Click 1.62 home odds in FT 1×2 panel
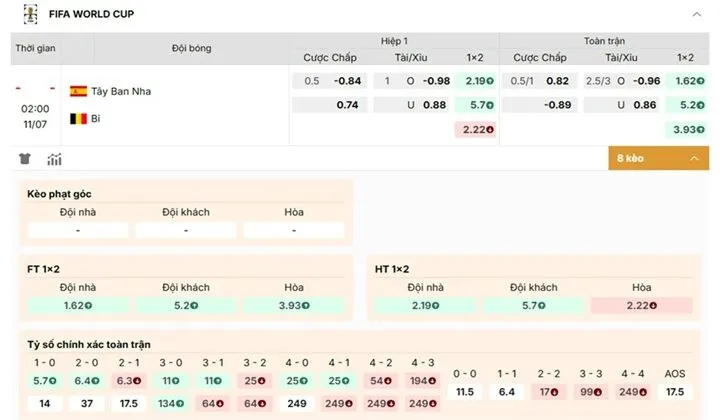Image resolution: width=720 pixels, height=420 pixels. (78, 305)
